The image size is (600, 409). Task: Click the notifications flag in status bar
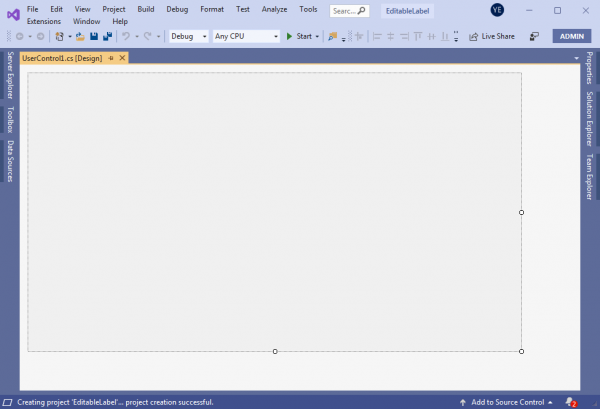tap(569, 401)
